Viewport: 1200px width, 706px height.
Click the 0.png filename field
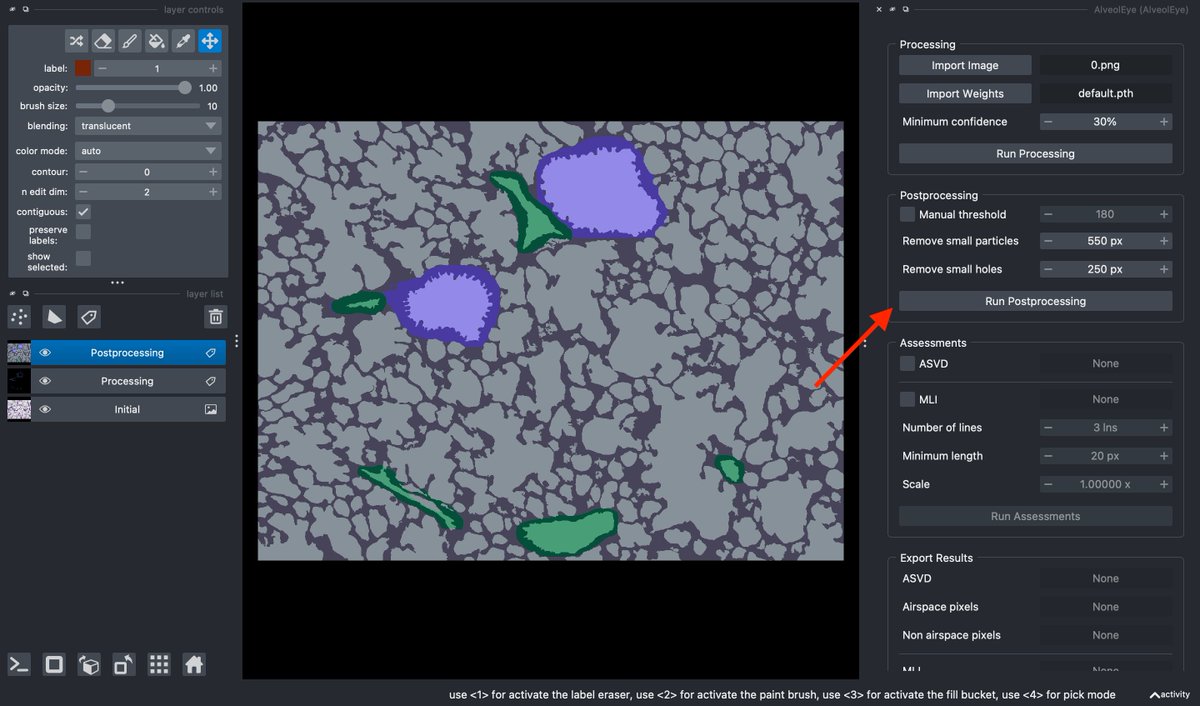point(1105,65)
